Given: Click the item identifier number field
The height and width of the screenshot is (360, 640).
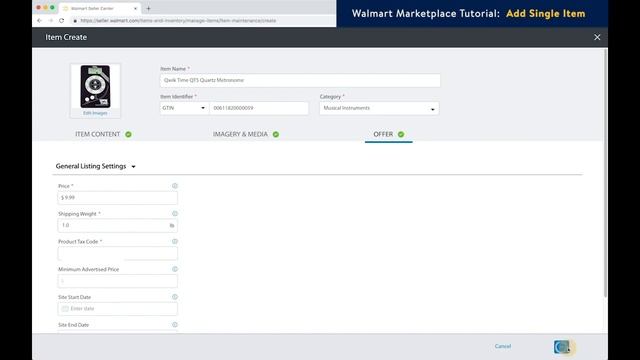Looking at the screenshot, I should (259, 108).
